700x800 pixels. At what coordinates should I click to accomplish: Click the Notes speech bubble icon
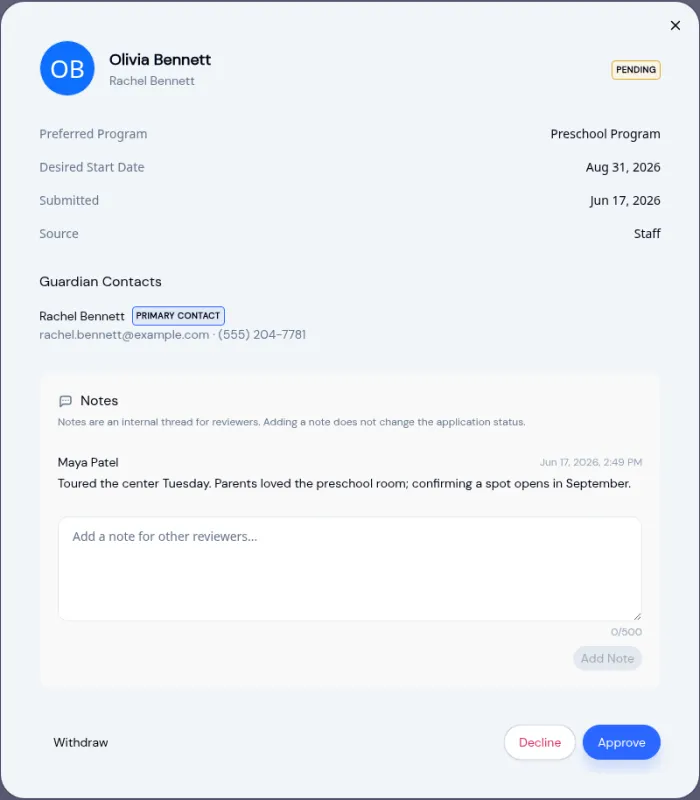pyautogui.click(x=65, y=401)
